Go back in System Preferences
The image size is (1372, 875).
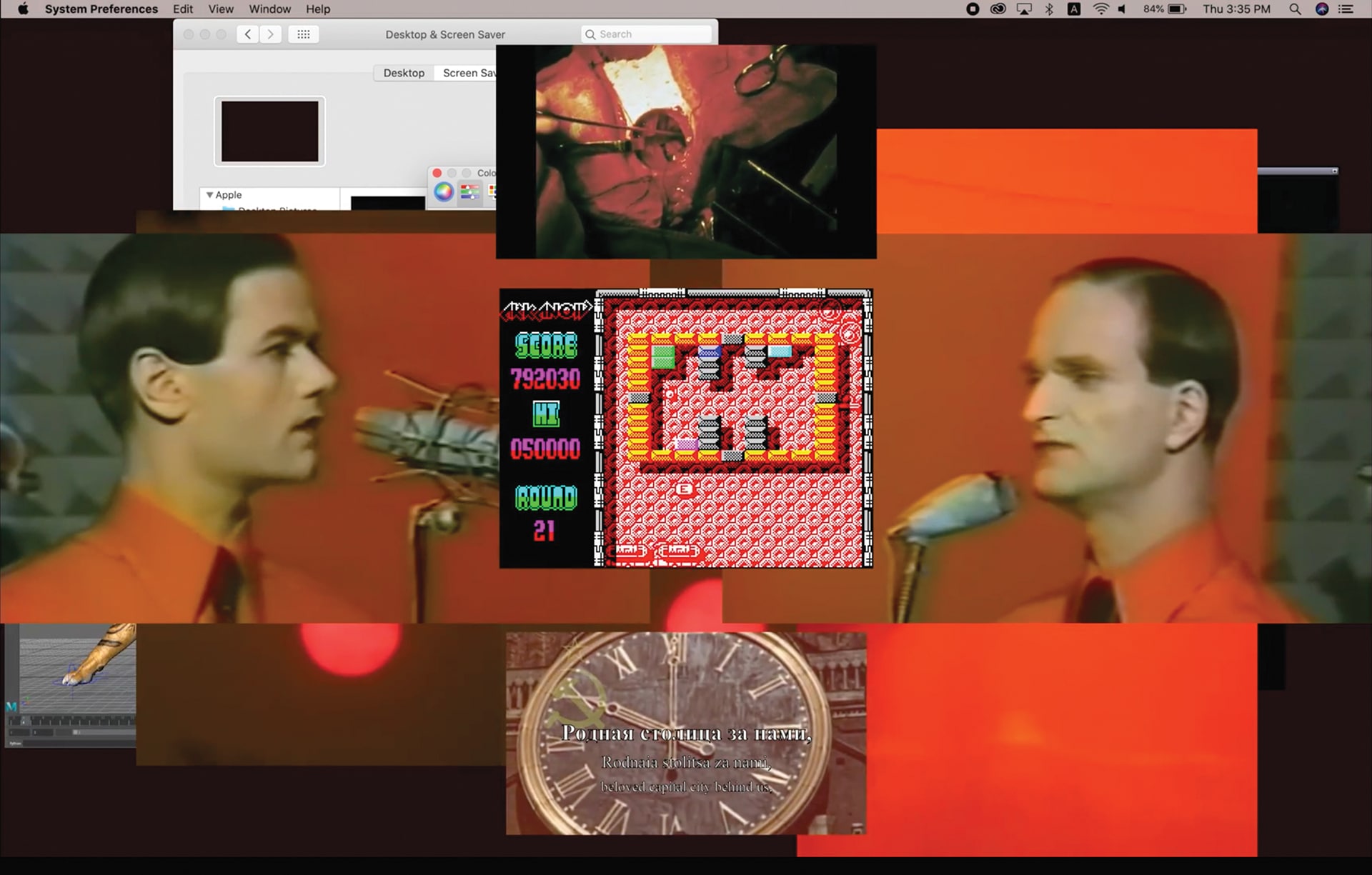(x=247, y=34)
